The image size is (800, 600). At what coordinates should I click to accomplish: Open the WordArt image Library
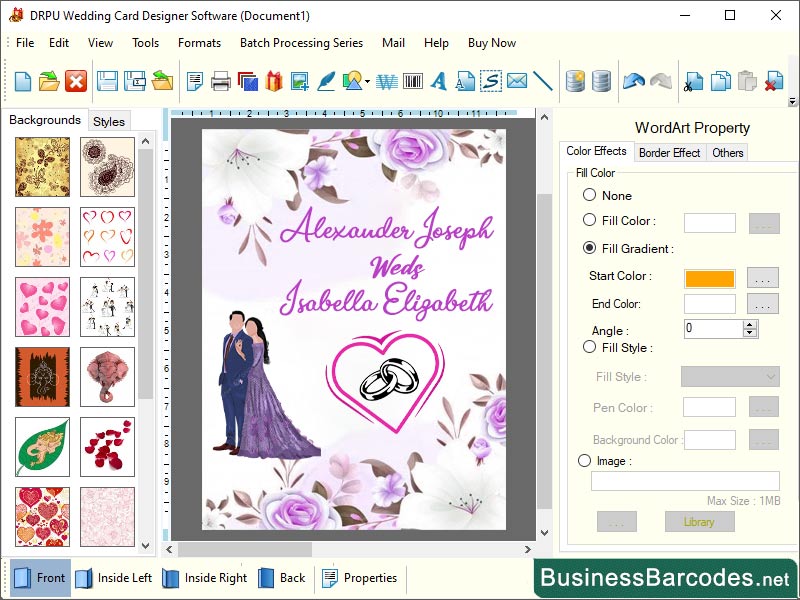point(699,521)
